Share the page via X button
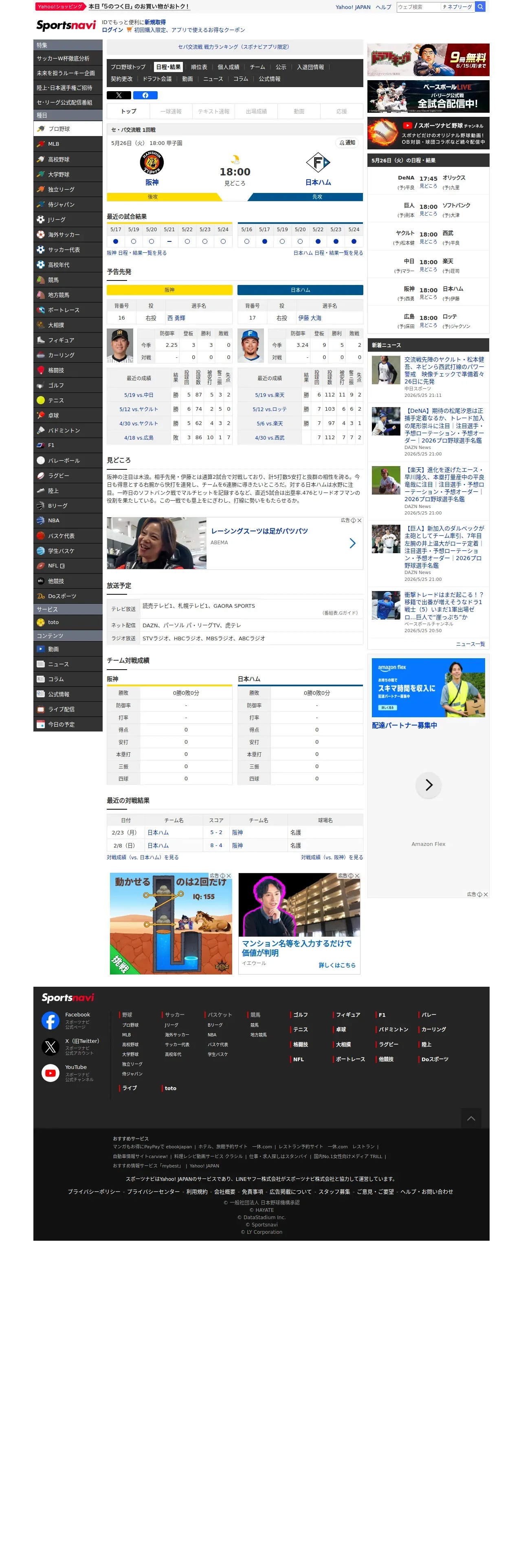The height and width of the screenshot is (1568, 523). [x=119, y=95]
